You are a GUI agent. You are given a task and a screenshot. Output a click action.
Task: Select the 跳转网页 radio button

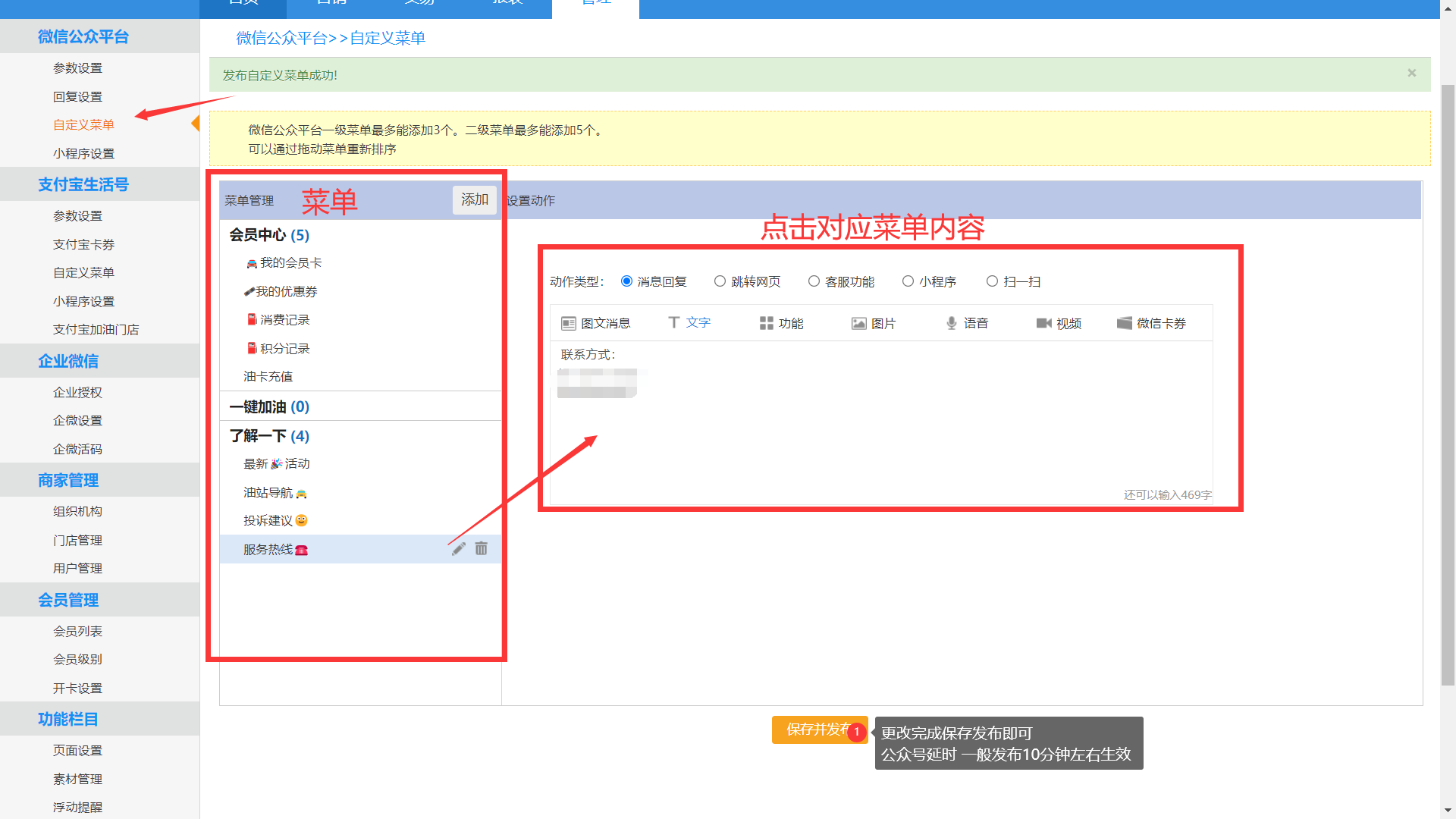click(x=720, y=281)
